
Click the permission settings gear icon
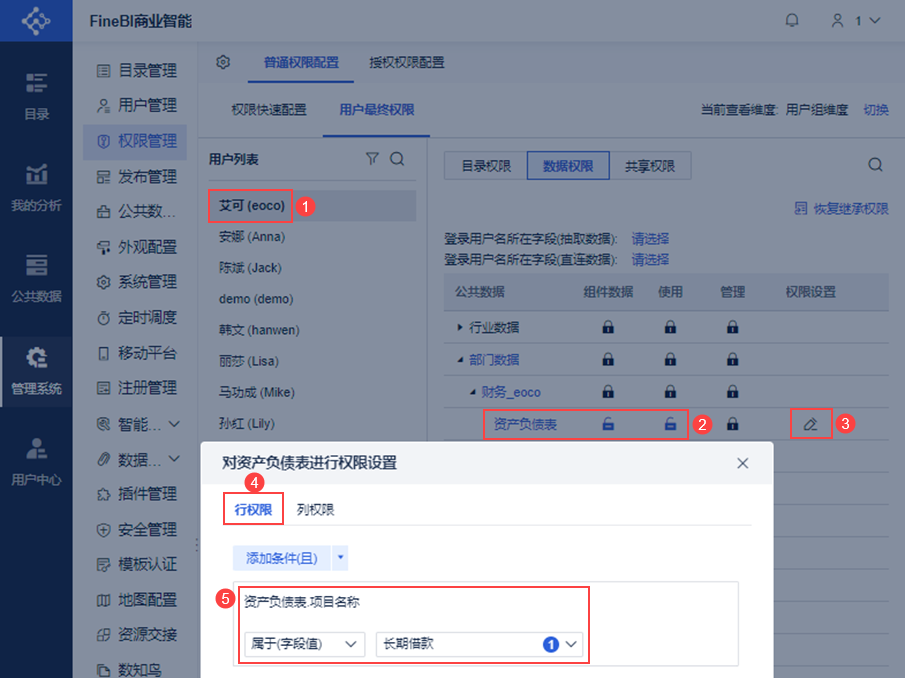click(x=223, y=62)
